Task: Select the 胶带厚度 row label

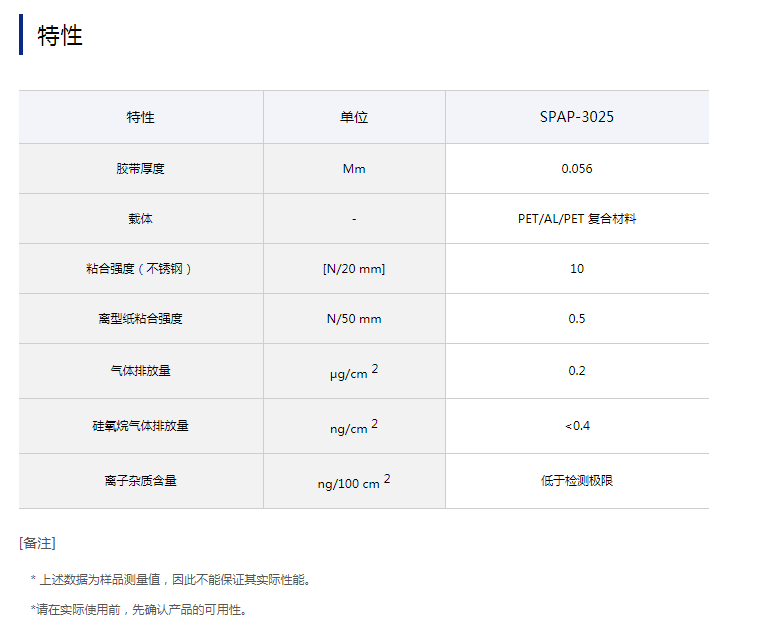Action: tap(140, 169)
